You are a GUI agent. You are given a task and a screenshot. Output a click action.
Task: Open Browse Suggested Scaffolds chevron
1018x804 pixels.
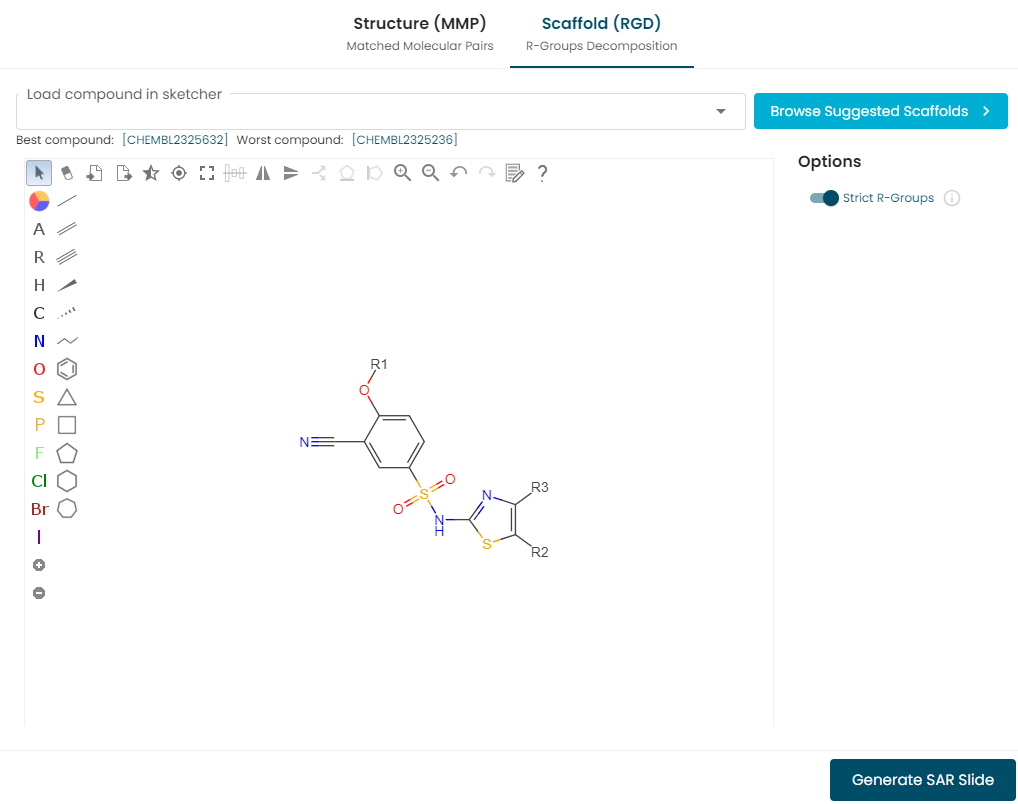[x=986, y=111]
